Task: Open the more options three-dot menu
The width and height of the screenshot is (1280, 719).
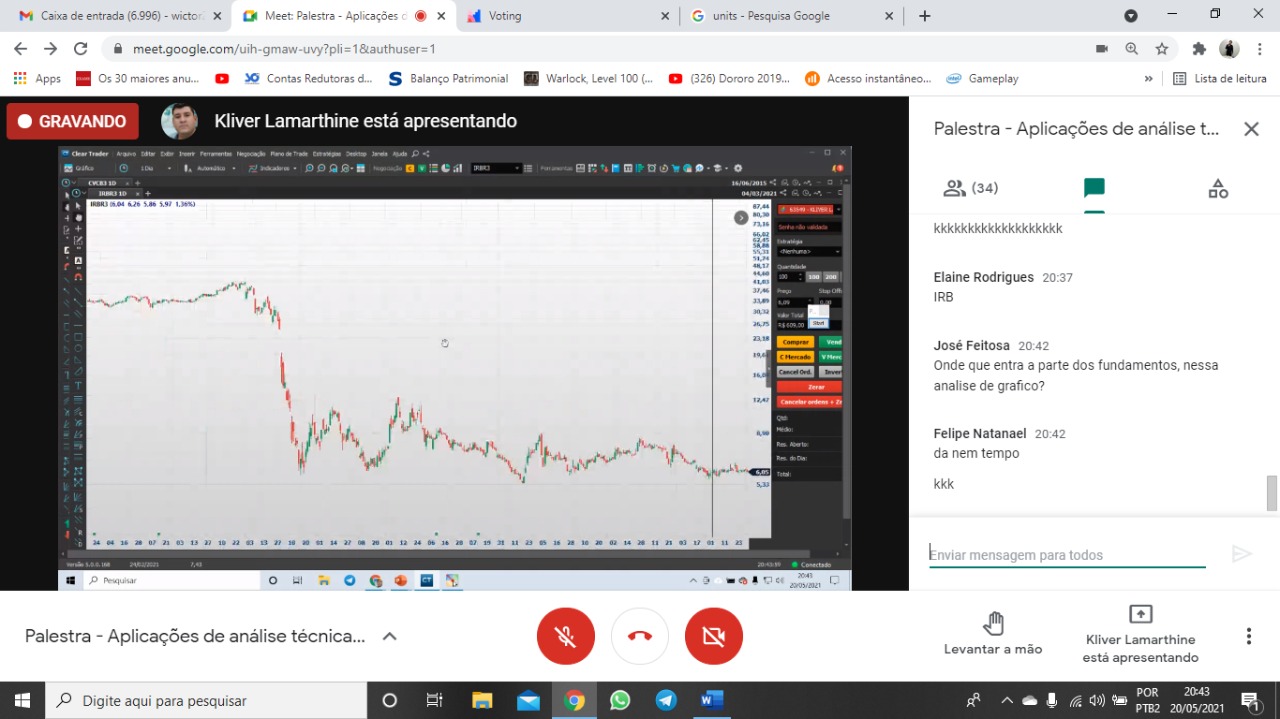Action: coord(1248,636)
